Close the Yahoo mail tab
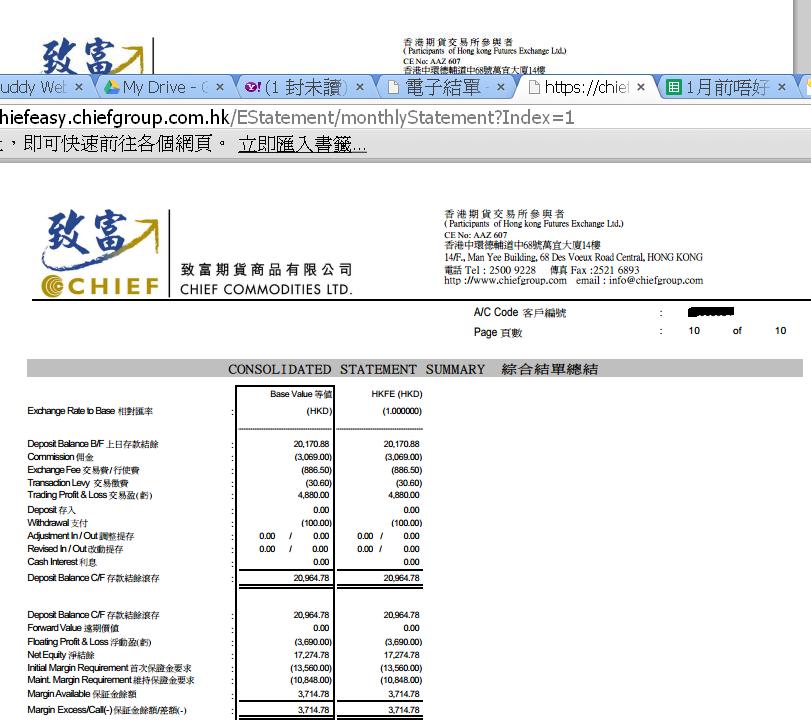The height and width of the screenshot is (725, 811). (360, 87)
